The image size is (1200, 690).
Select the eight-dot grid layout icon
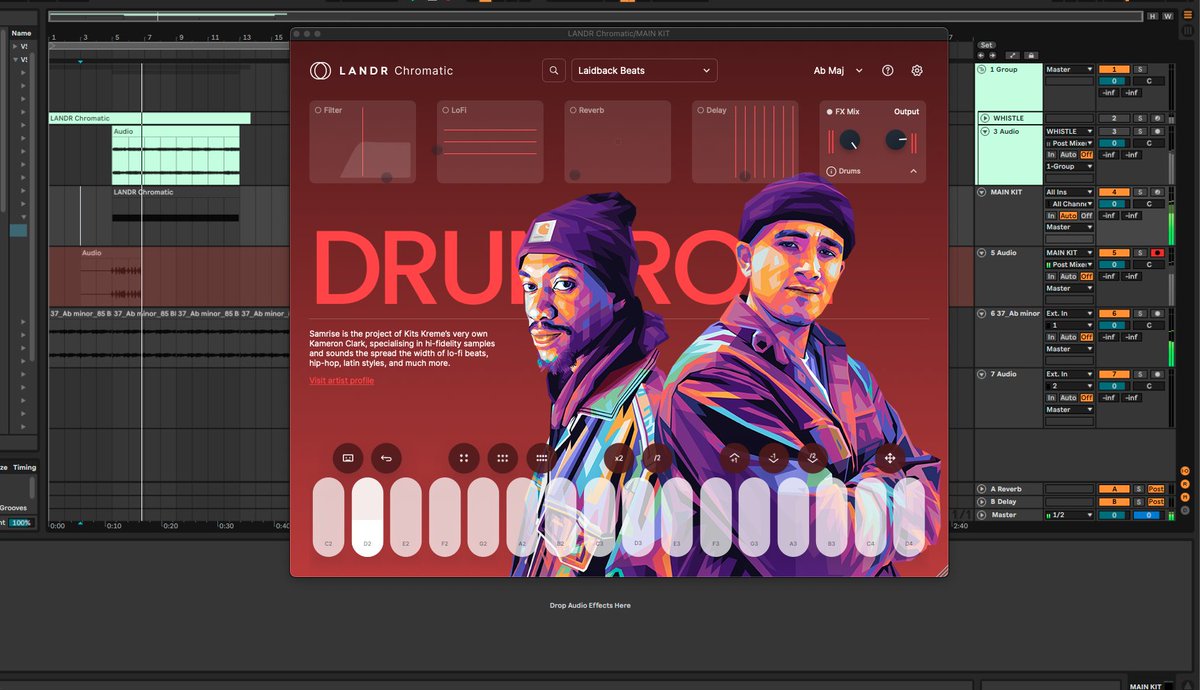[x=541, y=458]
